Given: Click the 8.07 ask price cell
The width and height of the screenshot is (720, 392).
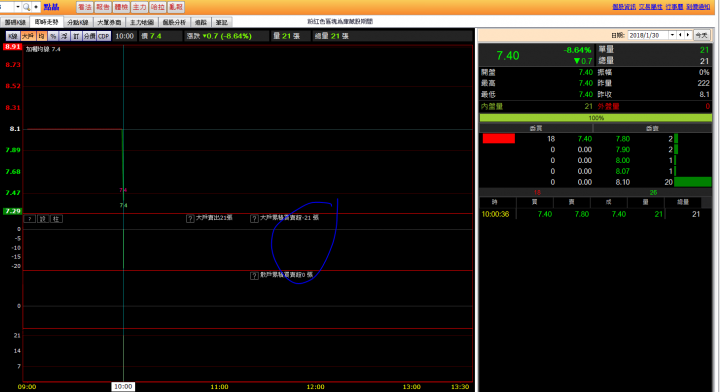Looking at the screenshot, I should [x=623, y=171].
